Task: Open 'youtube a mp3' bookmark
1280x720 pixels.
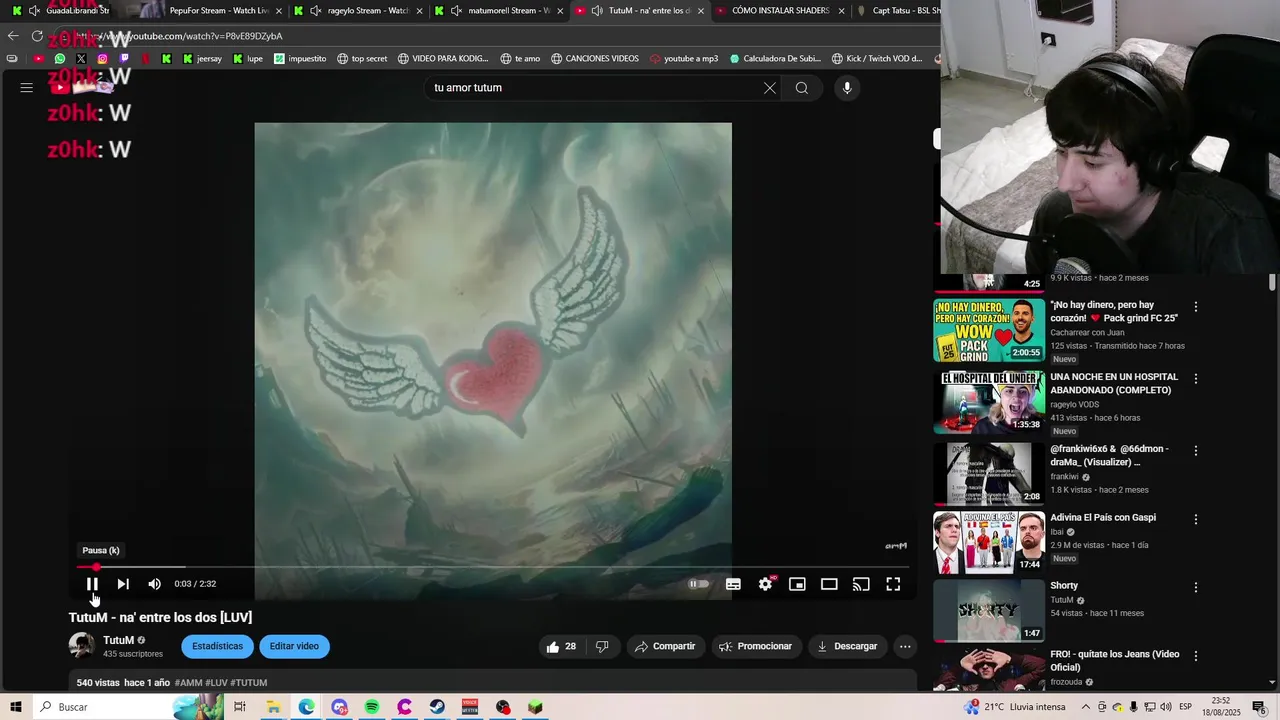Action: point(684,59)
